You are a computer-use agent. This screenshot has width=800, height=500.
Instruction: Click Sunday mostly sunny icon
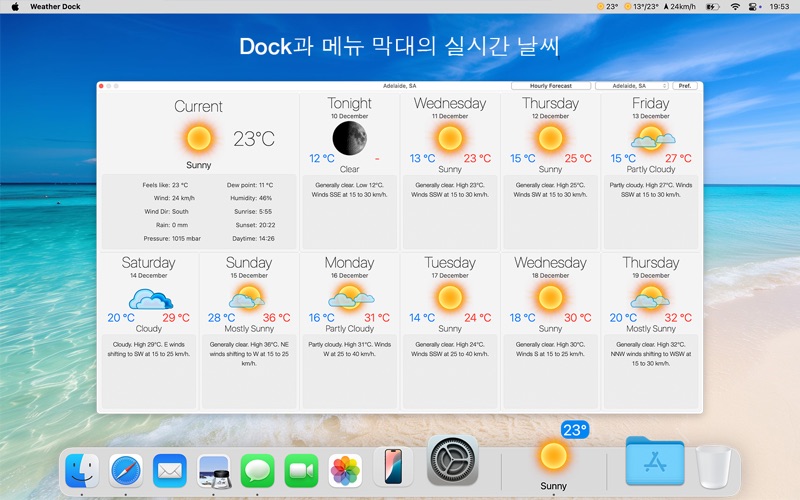[247, 297]
